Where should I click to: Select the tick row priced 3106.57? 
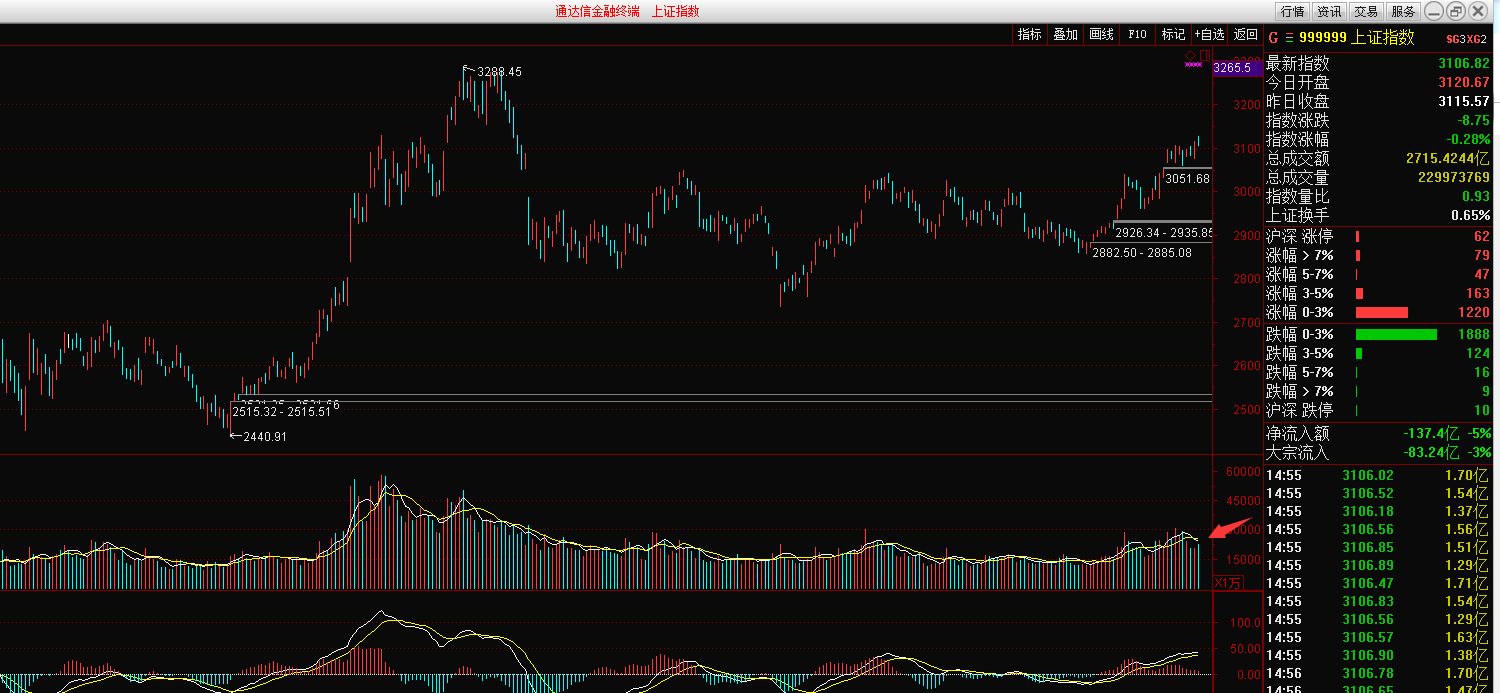coord(1380,637)
